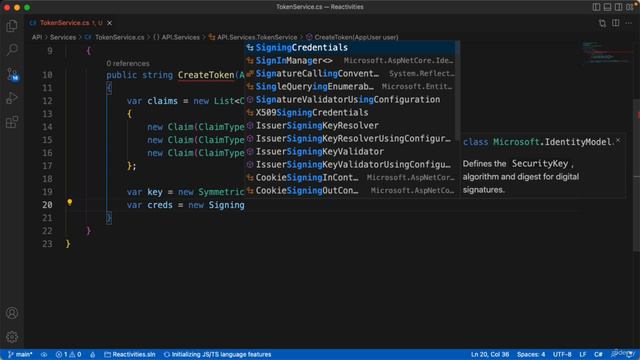The width and height of the screenshot is (640, 360).
Task: Open the Customize Layout icon
Action: 630,7
